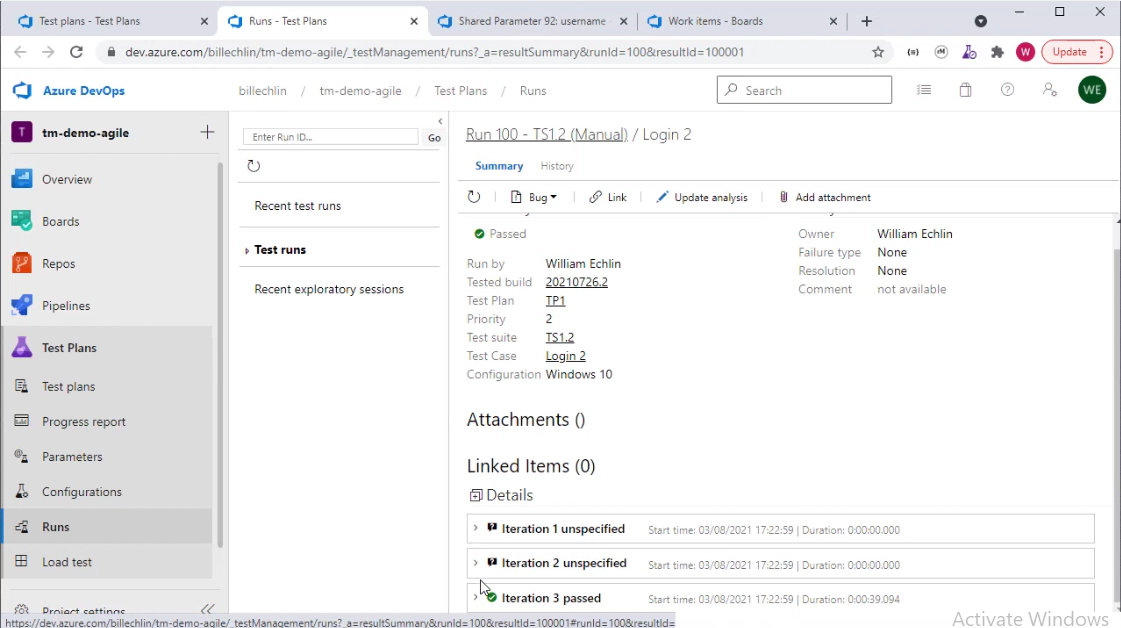This screenshot has width=1121, height=628.
Task: Collapse the Details section
Action: 476,495
